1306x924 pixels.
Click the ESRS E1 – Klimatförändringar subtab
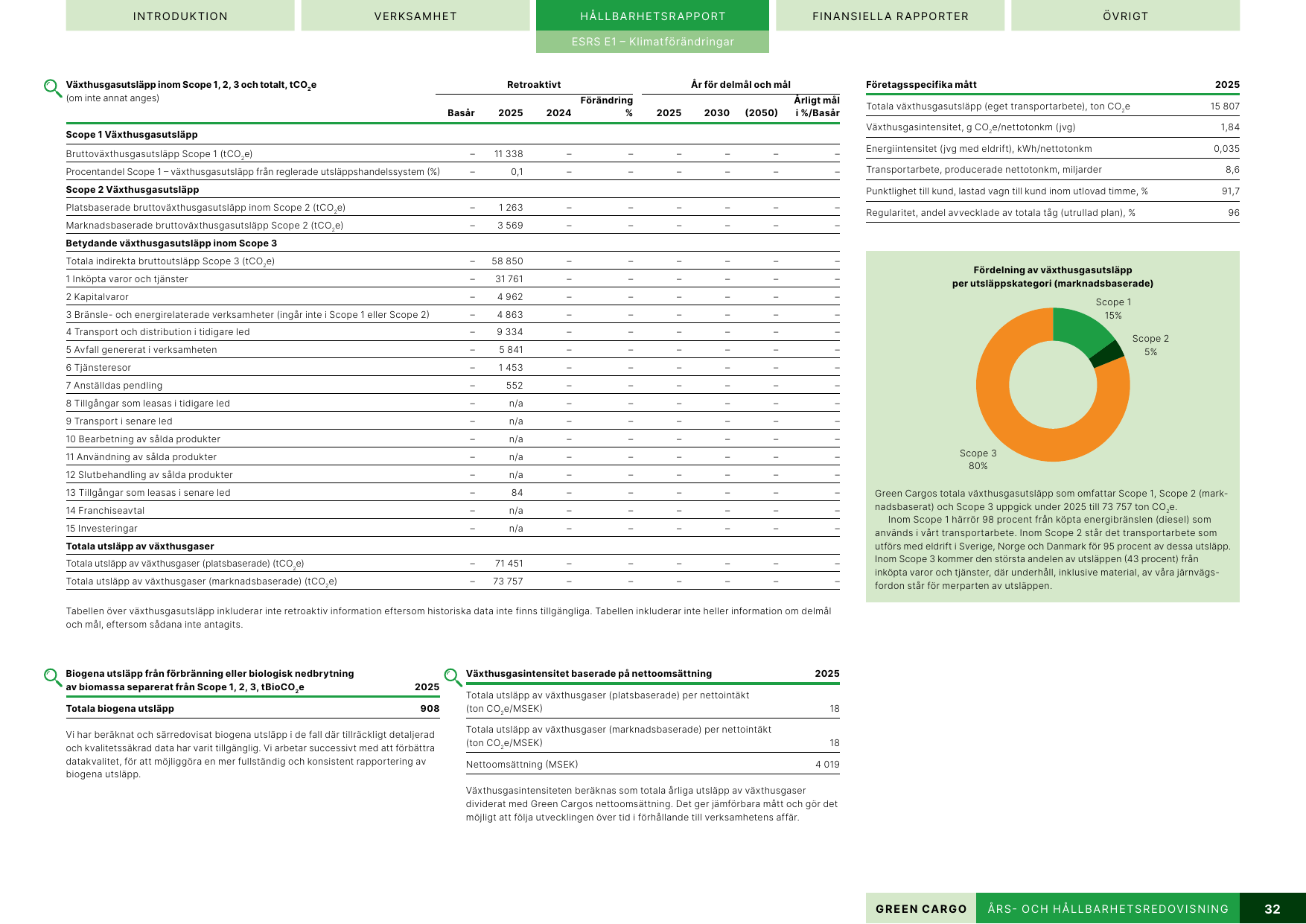coord(652,42)
